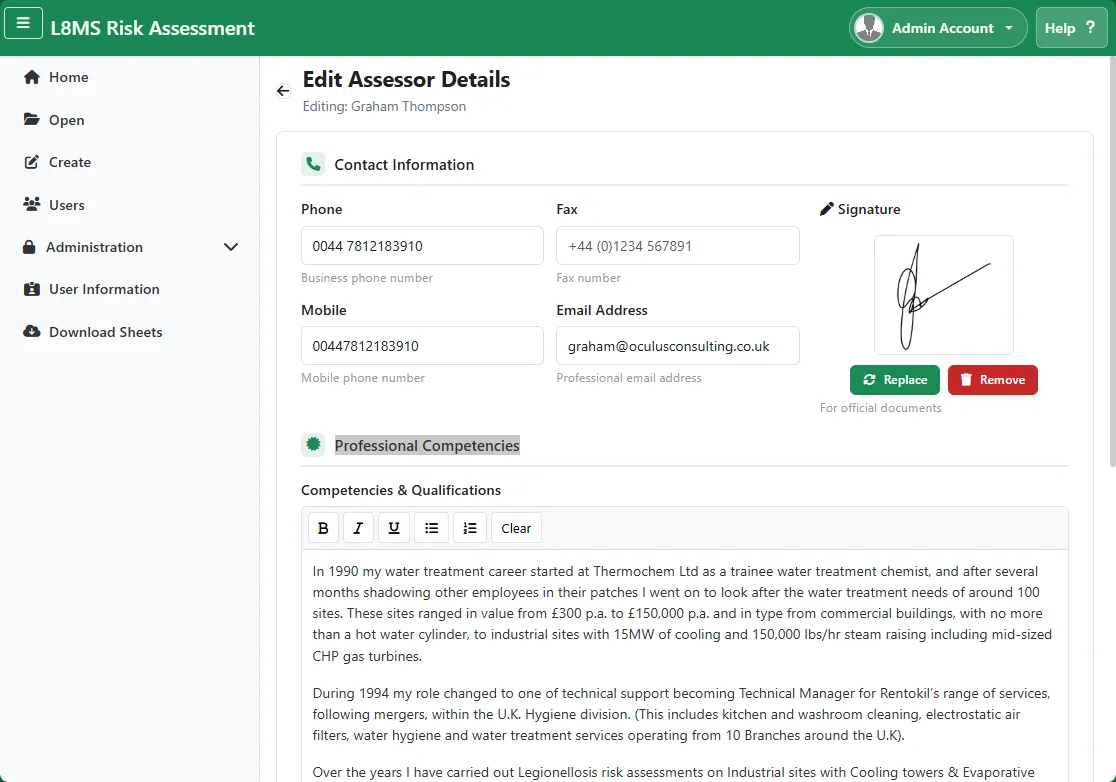The width and height of the screenshot is (1116, 782).
Task: Click the 'Competencies & Qualifications' label
Action: (401, 490)
